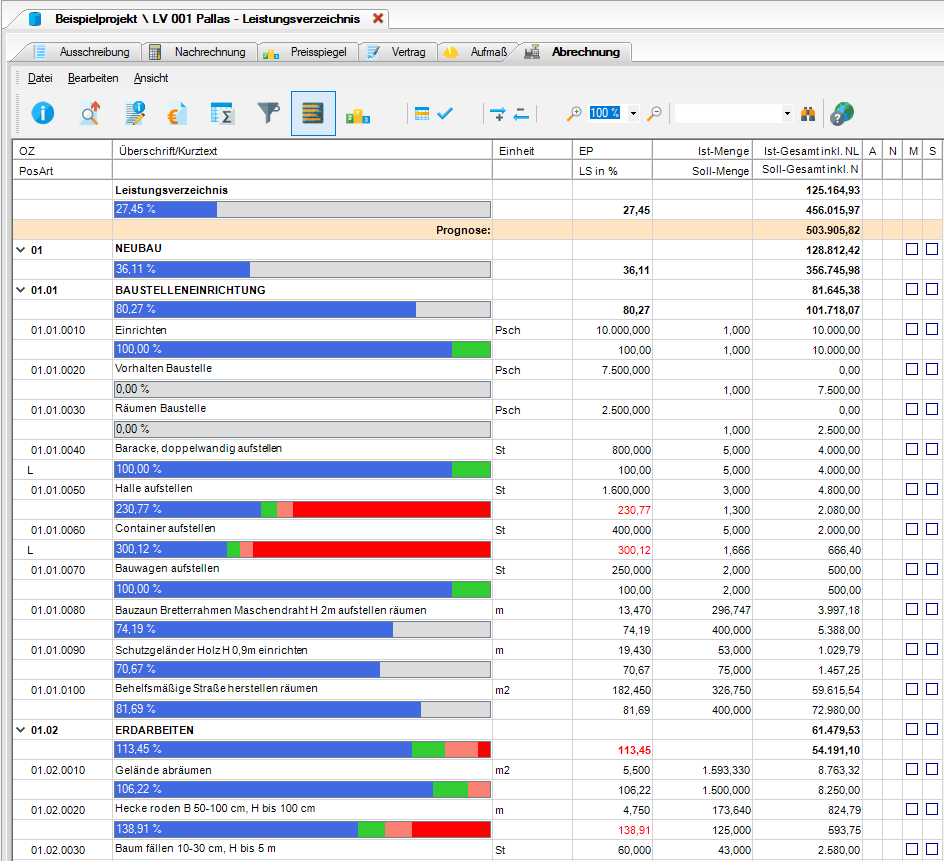
Task: Open the document edit info icon
Action: (135, 113)
